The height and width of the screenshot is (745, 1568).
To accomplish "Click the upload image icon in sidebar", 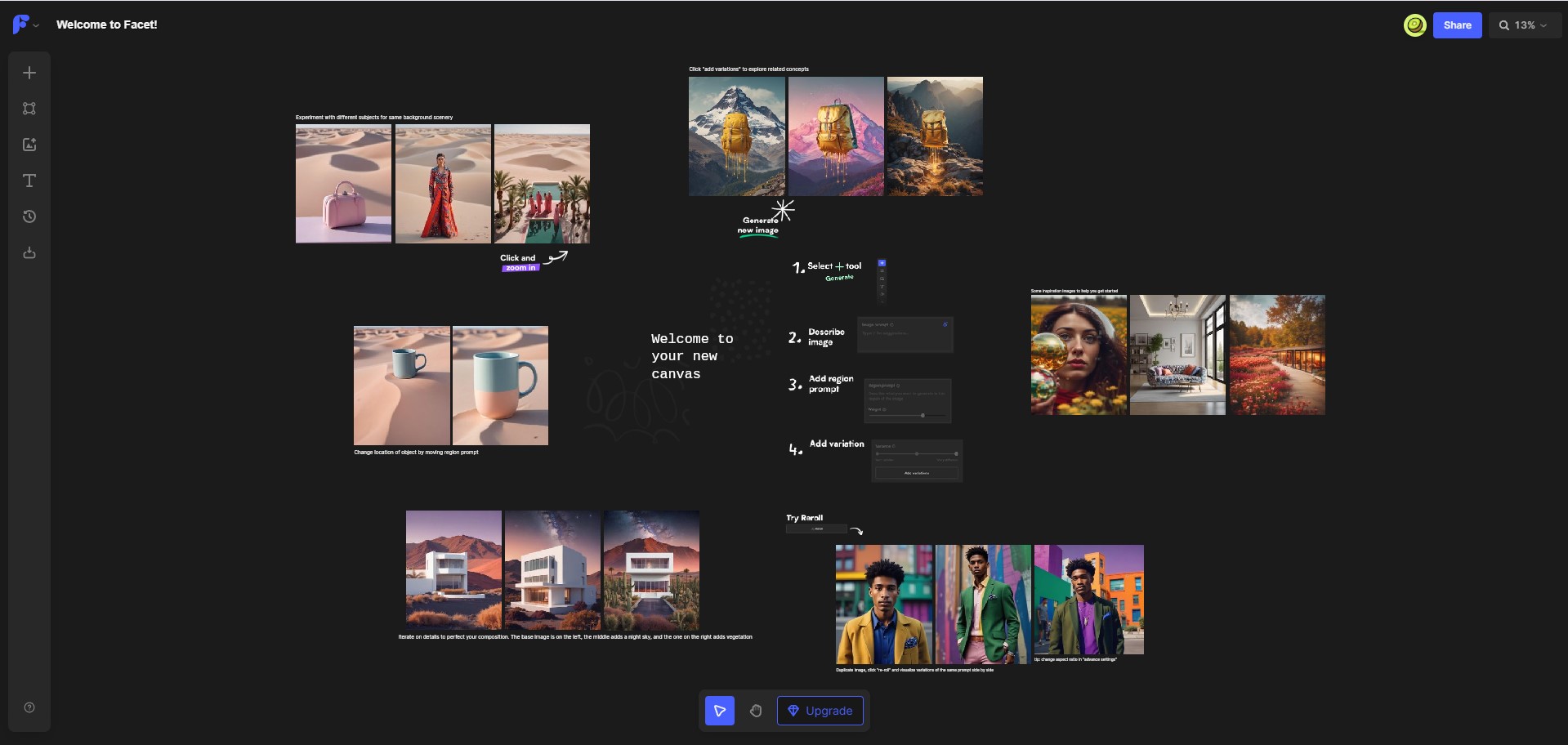I will point(29,145).
